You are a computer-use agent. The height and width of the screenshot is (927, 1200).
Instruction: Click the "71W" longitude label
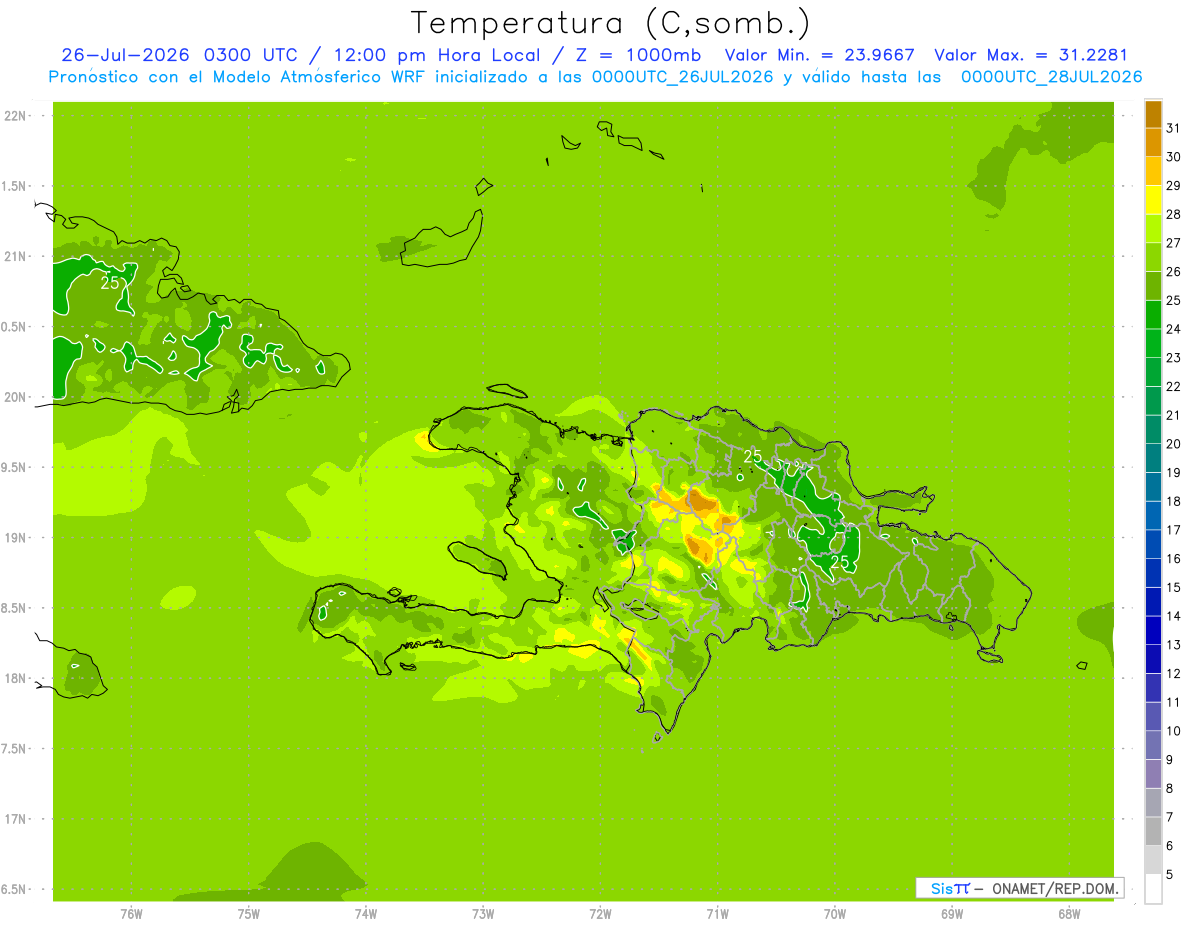point(717,914)
